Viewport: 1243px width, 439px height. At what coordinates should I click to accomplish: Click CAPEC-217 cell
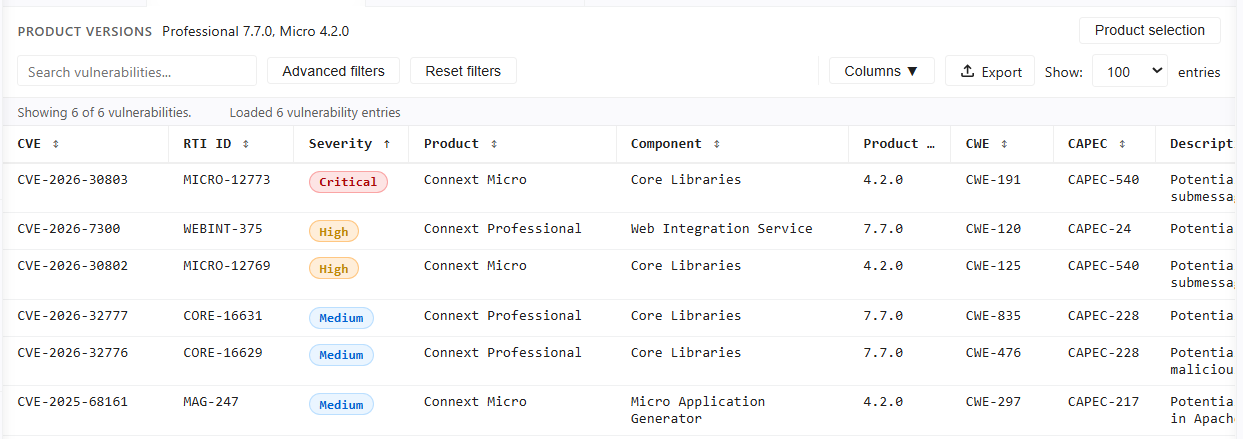pos(1104,401)
